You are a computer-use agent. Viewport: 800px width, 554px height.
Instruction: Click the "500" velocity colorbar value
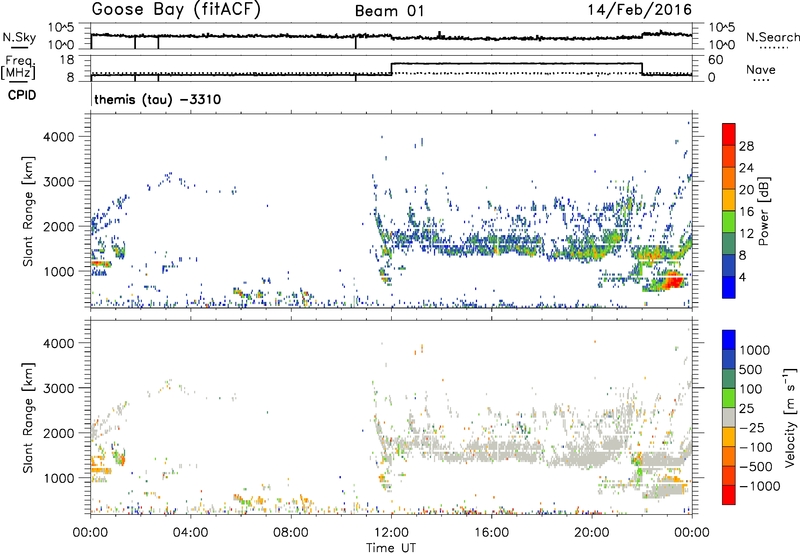point(751,370)
